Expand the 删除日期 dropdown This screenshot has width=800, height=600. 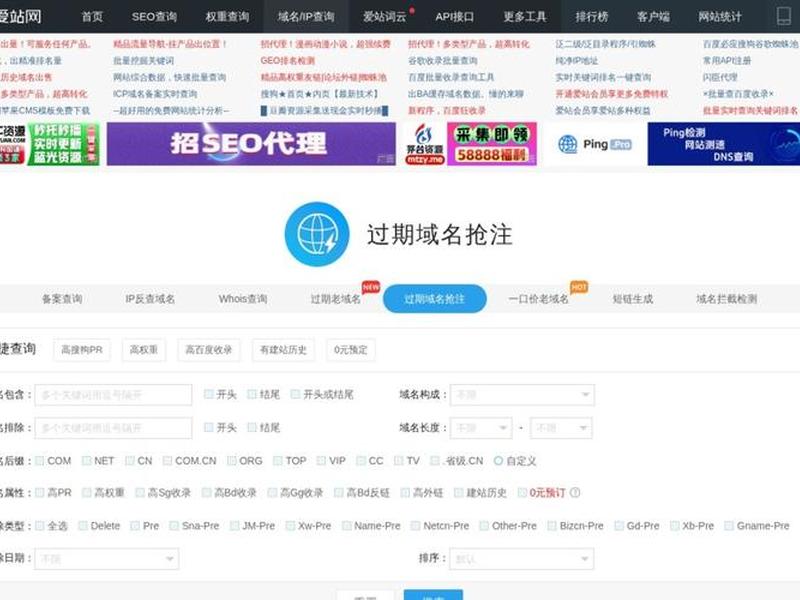click(x=107, y=559)
